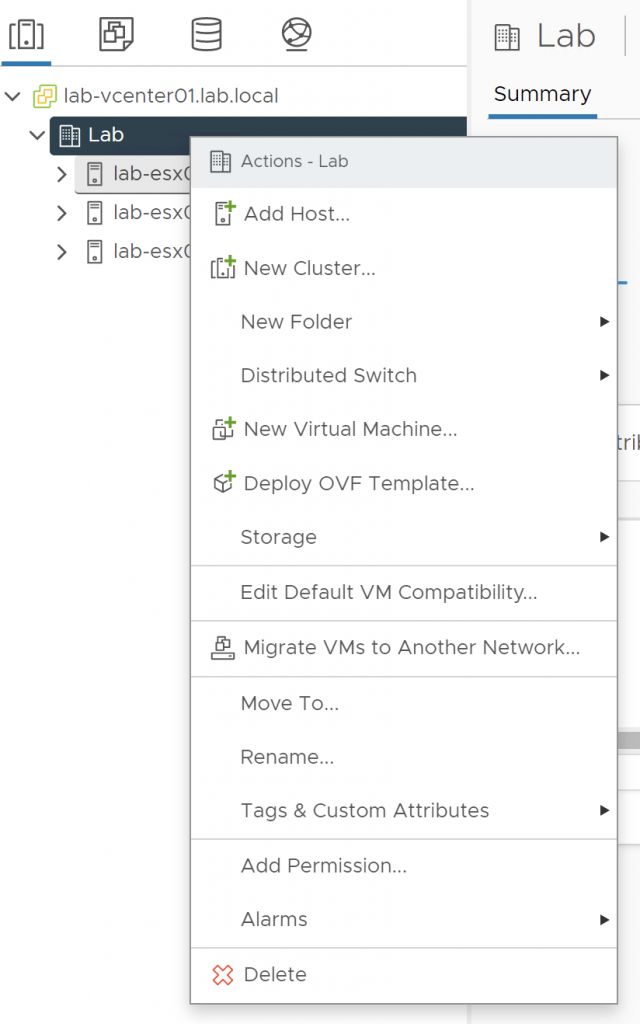Click the Deploy OVF Template icon
Image resolution: width=640 pixels, height=1024 pixels.
click(224, 483)
